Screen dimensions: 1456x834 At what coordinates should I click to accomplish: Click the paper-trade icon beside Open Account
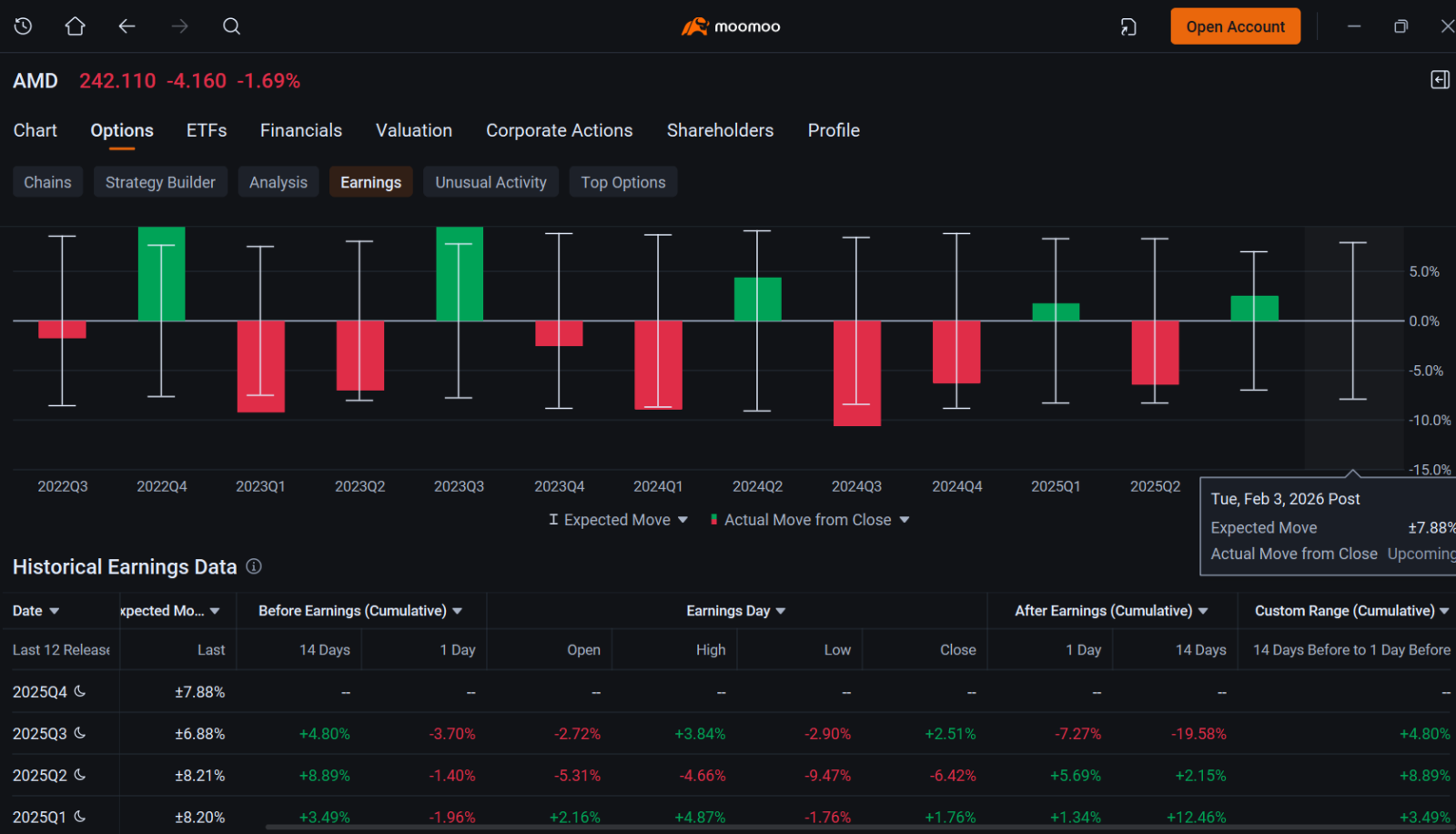point(1128,27)
